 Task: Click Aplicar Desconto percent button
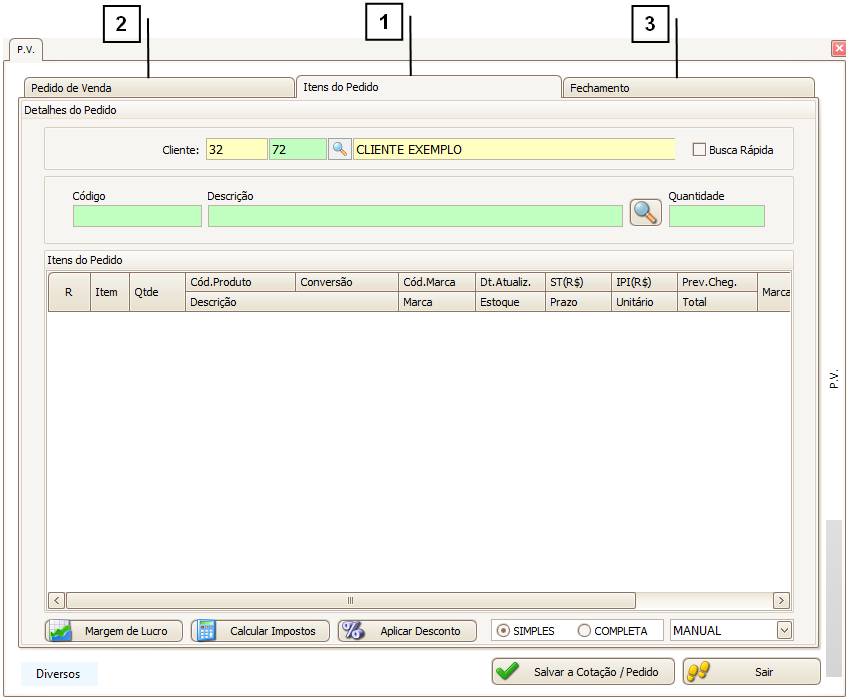point(406,631)
